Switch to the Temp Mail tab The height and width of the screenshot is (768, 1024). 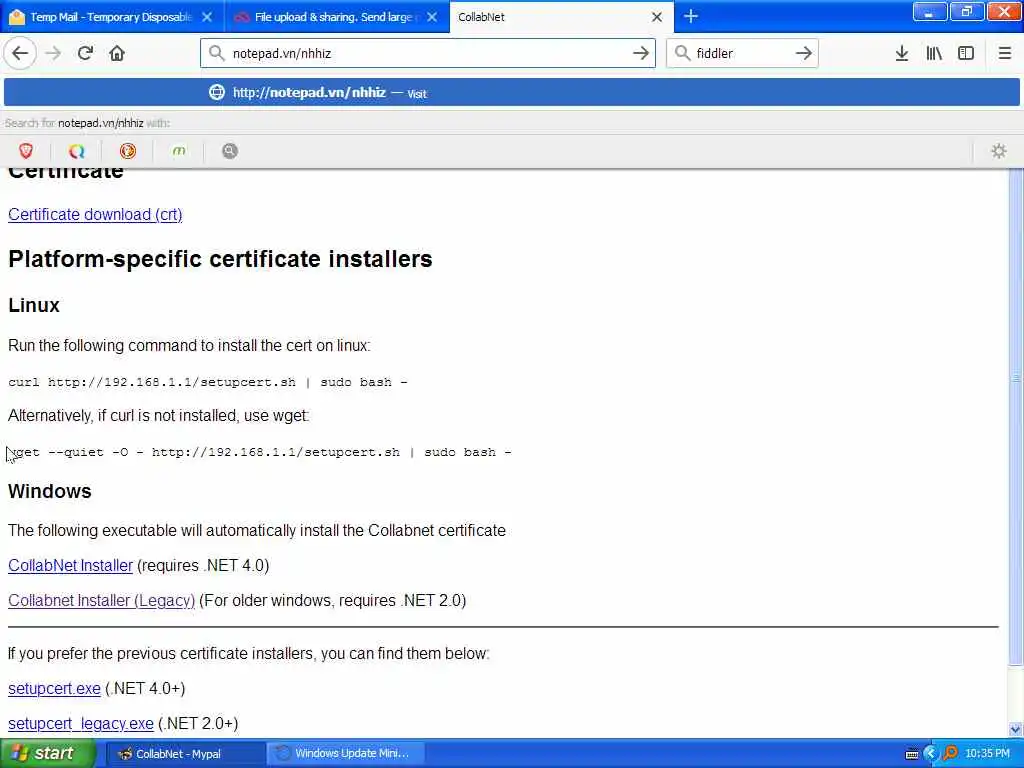(x=111, y=17)
